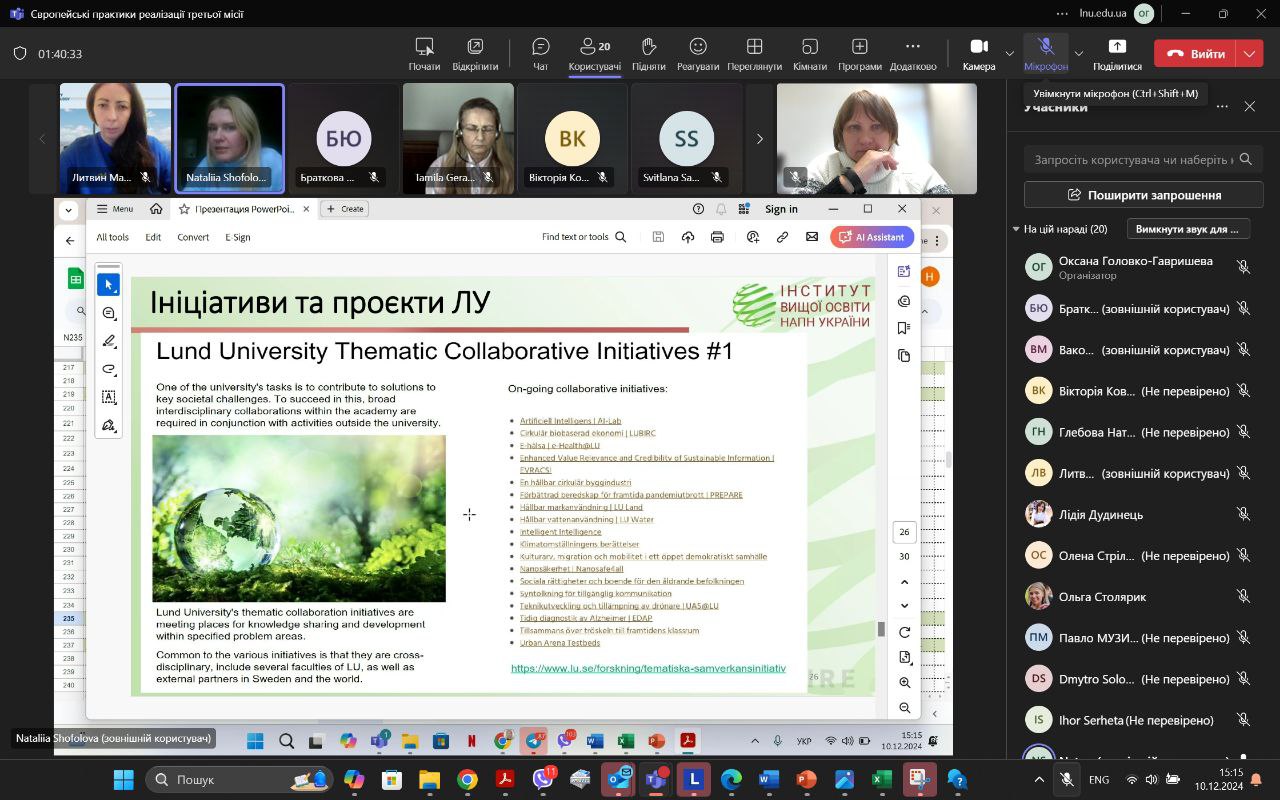Select the freehand draw tool in shared Acrobat

tap(108, 369)
